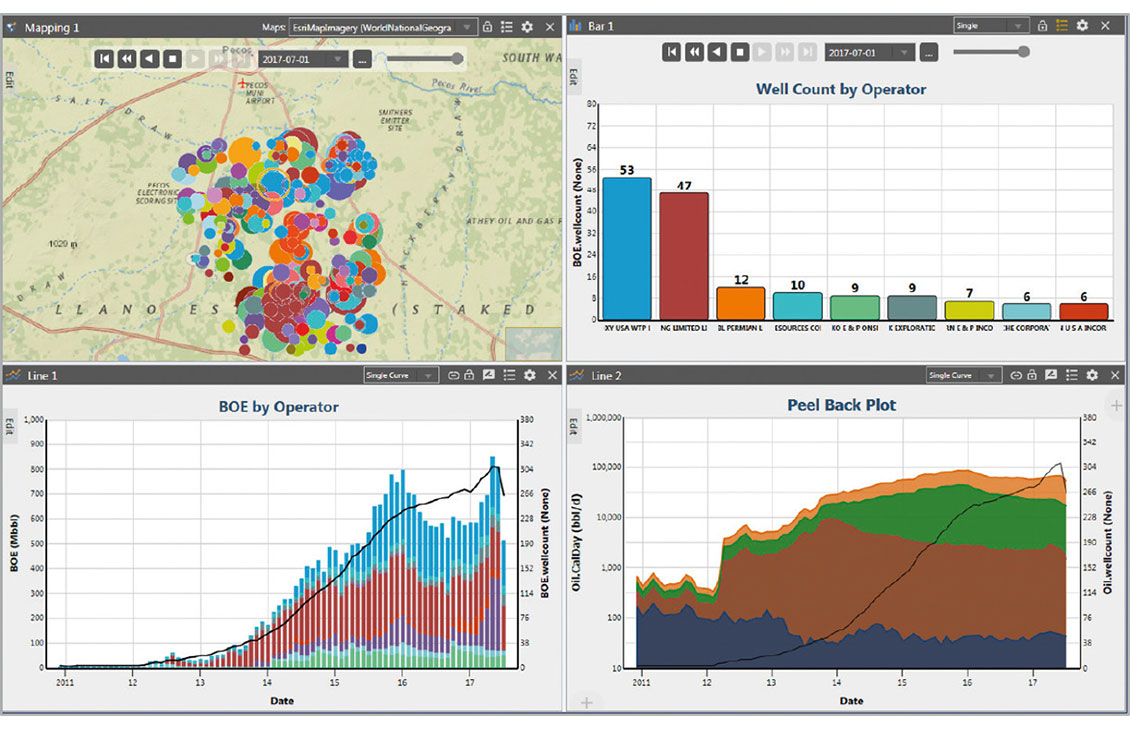Open legend list in Line 1 panel

click(x=509, y=375)
